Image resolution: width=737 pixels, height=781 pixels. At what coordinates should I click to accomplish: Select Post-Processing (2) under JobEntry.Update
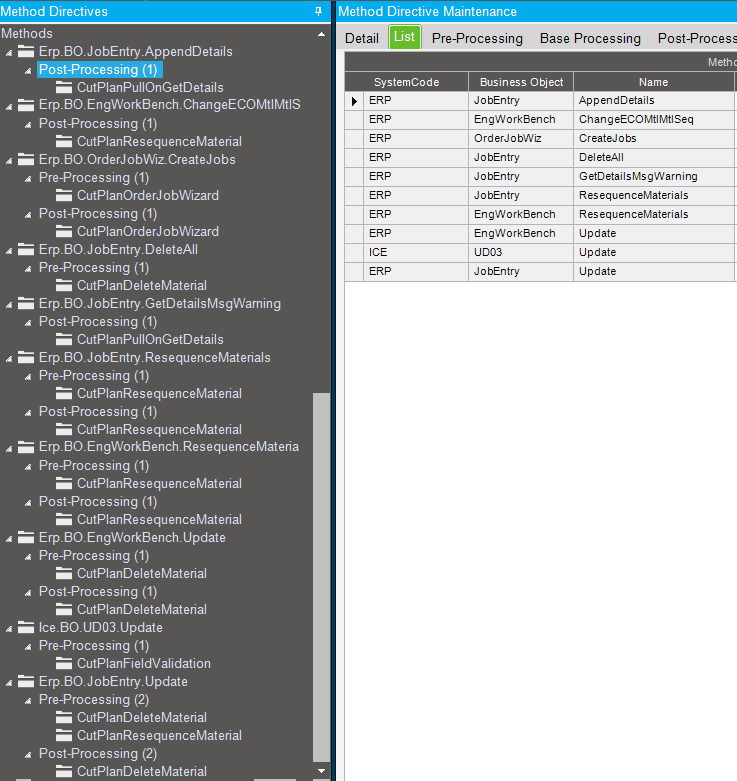point(98,754)
